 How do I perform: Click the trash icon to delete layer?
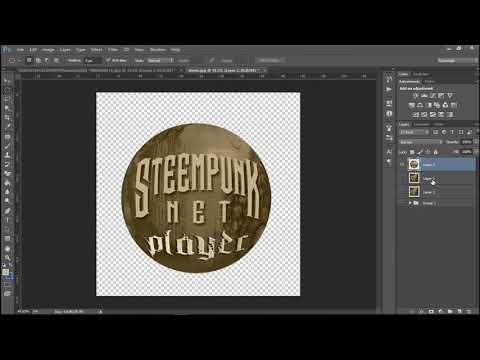[468, 311]
